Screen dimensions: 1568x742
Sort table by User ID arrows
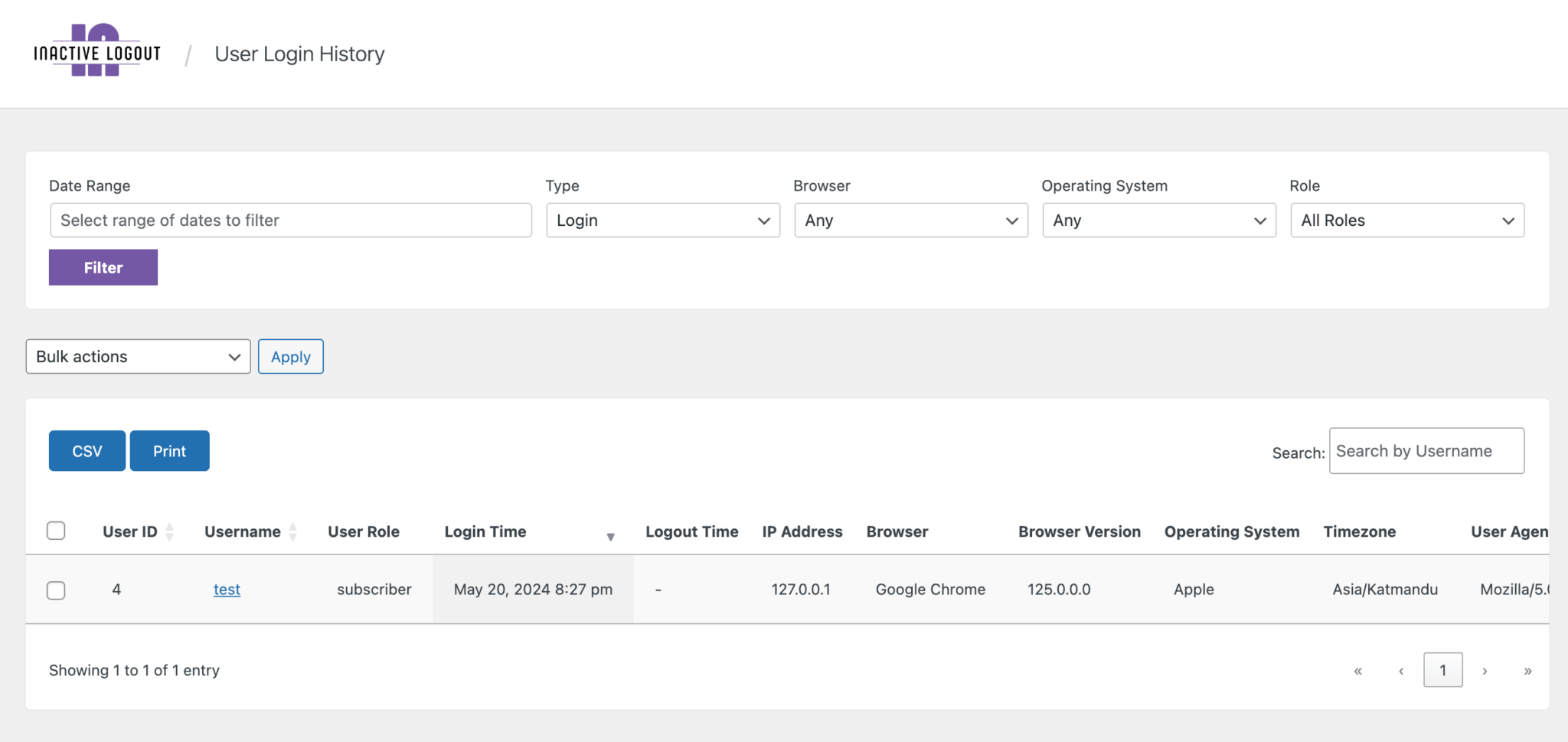coord(170,531)
